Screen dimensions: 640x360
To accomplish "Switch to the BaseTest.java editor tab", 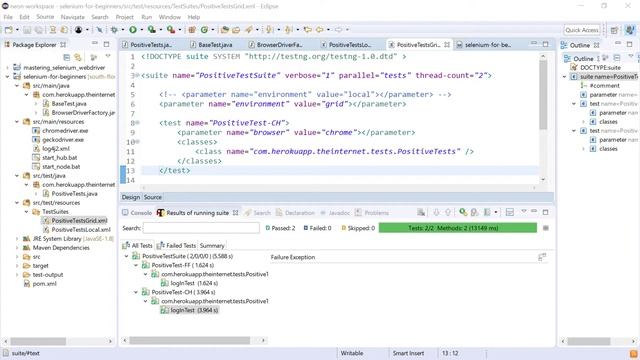I will (x=211, y=44).
